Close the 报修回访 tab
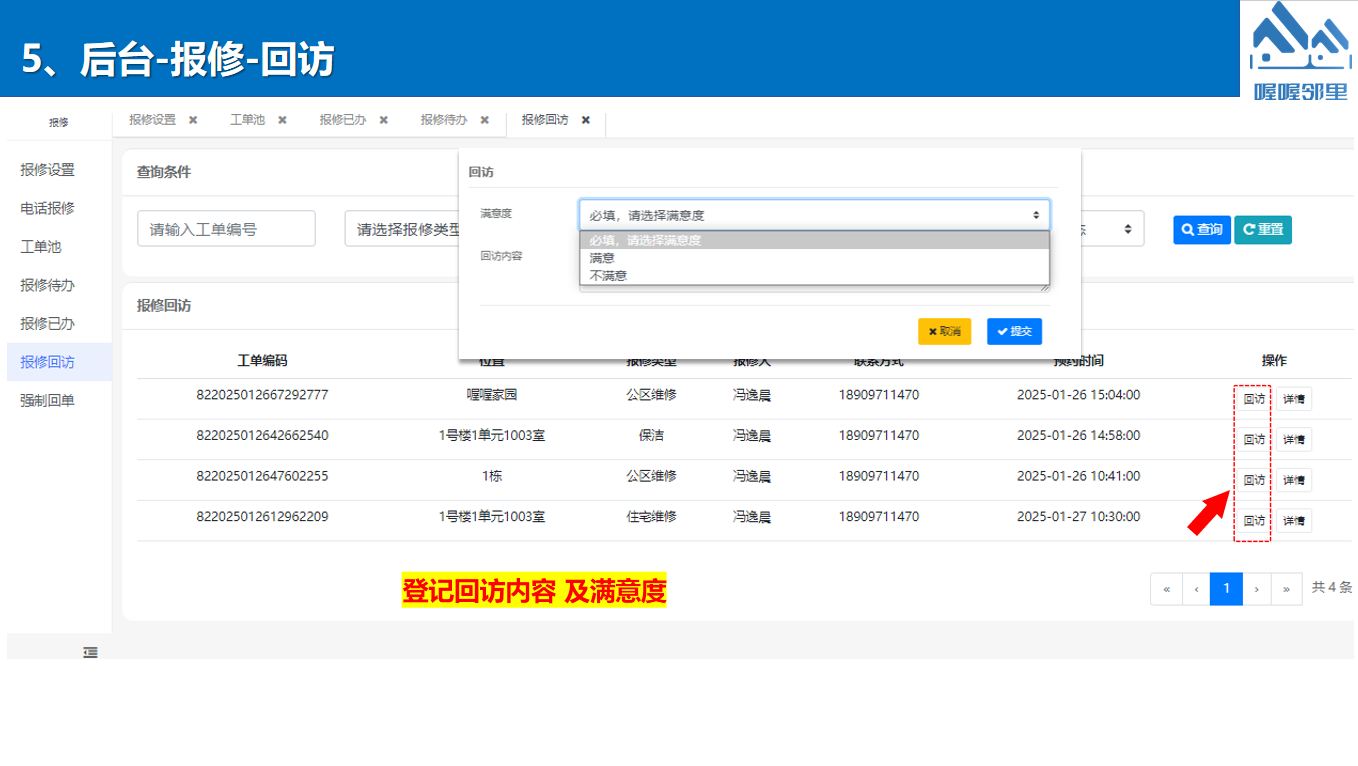Screen dimensions: 1358x766 tap(586, 120)
